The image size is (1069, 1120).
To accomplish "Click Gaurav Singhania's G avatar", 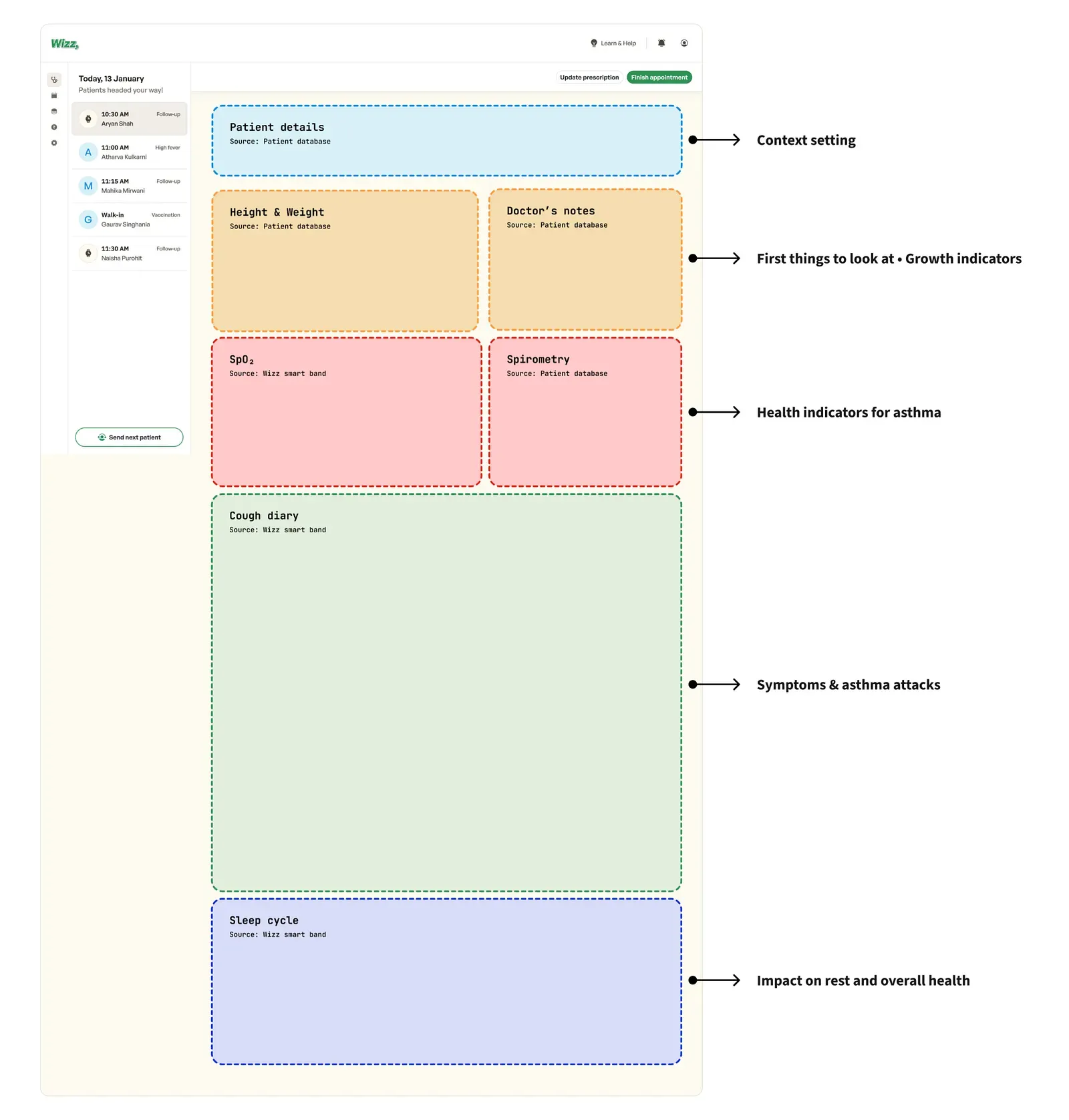I will [88, 220].
